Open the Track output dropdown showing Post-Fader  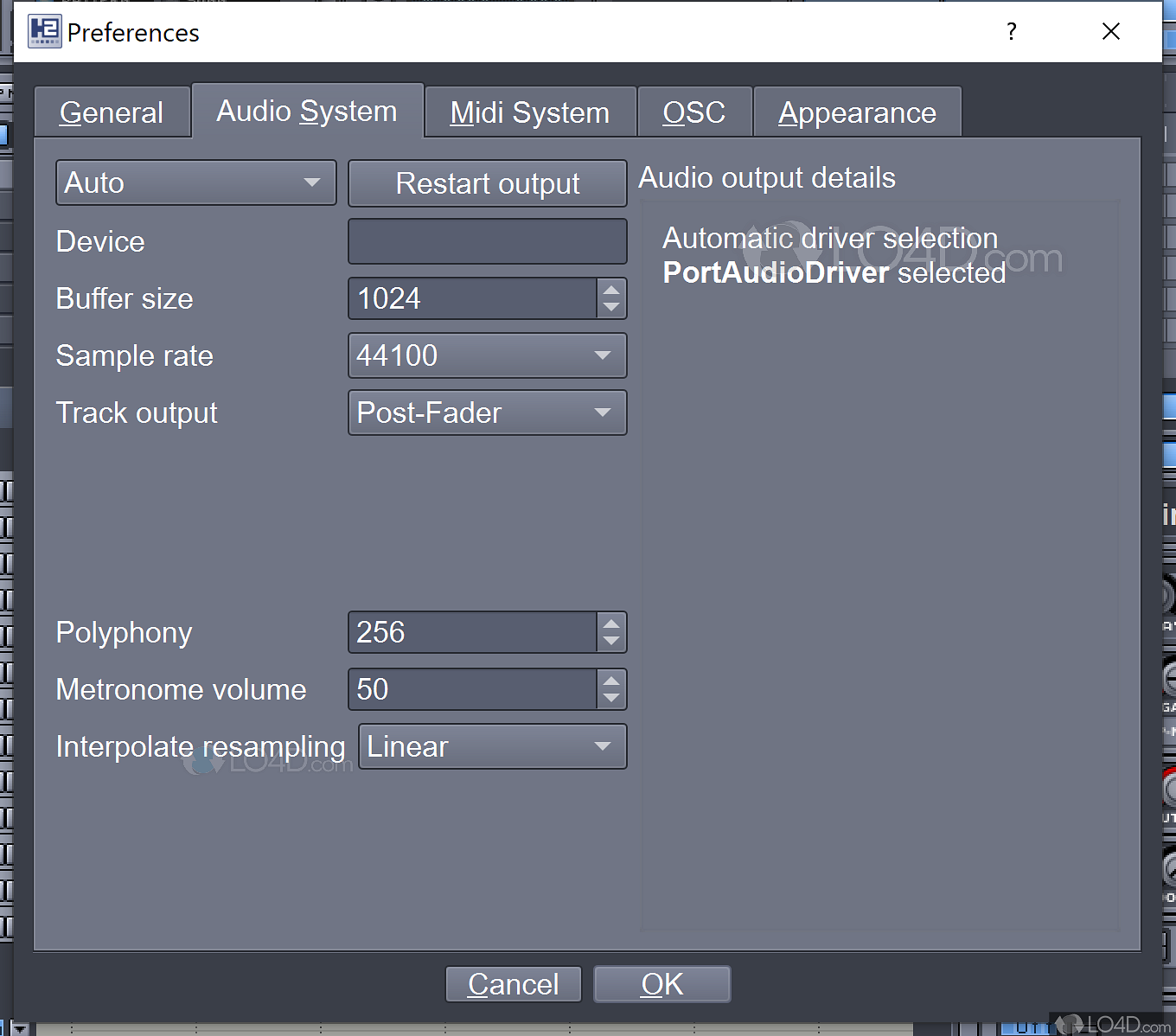(x=487, y=412)
